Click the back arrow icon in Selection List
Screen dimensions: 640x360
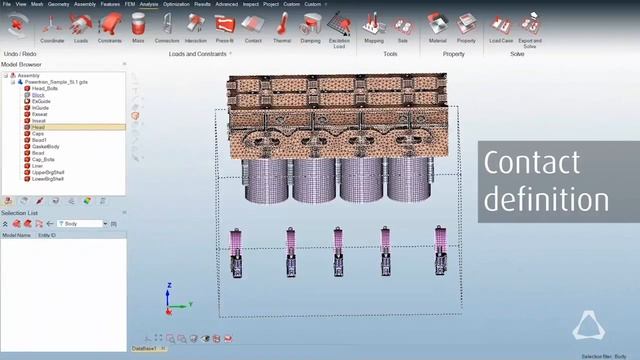(50, 224)
